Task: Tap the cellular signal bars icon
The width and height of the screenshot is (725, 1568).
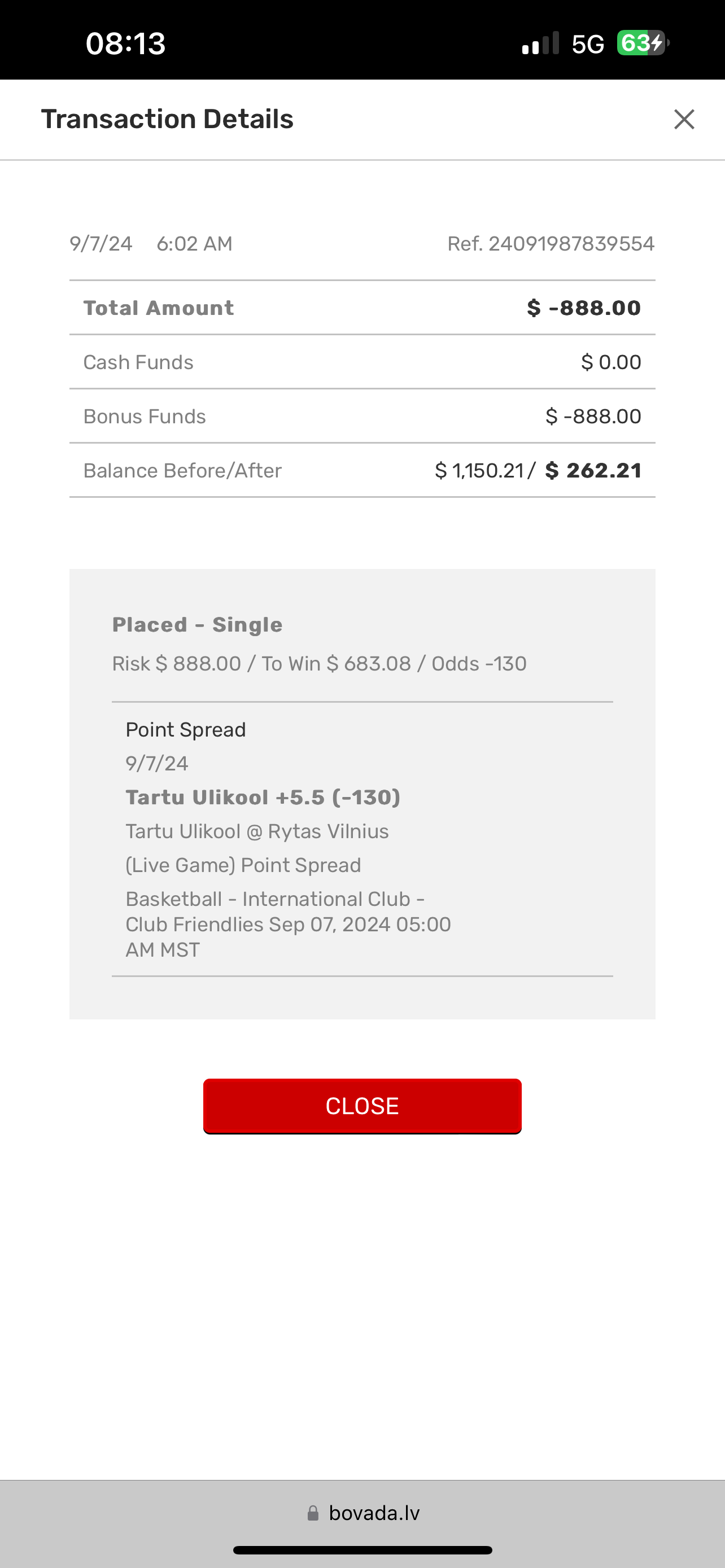Action: 540,43
